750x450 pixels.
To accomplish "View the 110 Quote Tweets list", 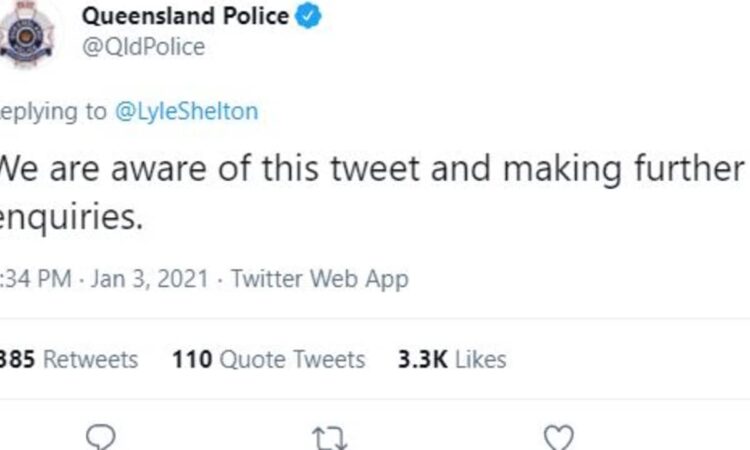I will click(x=268, y=359).
